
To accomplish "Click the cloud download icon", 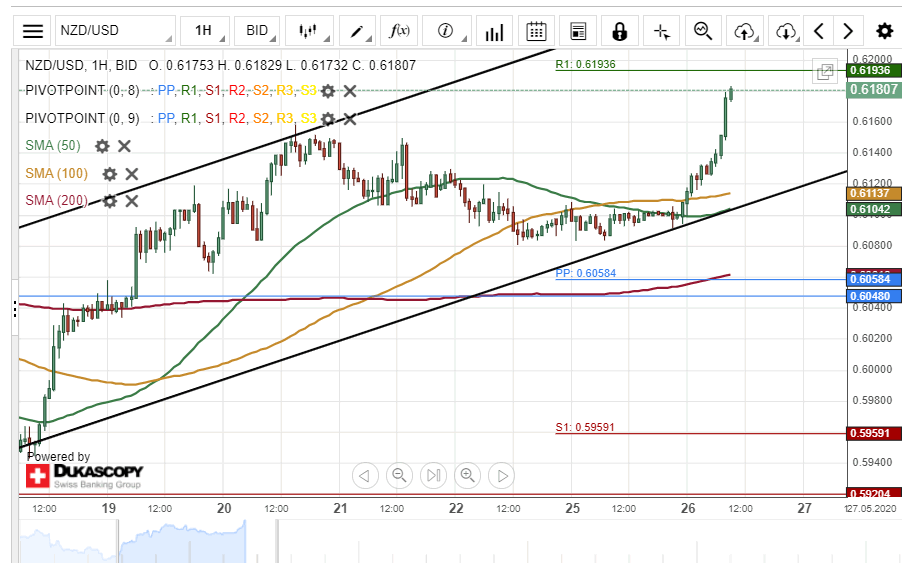I will point(786,31).
